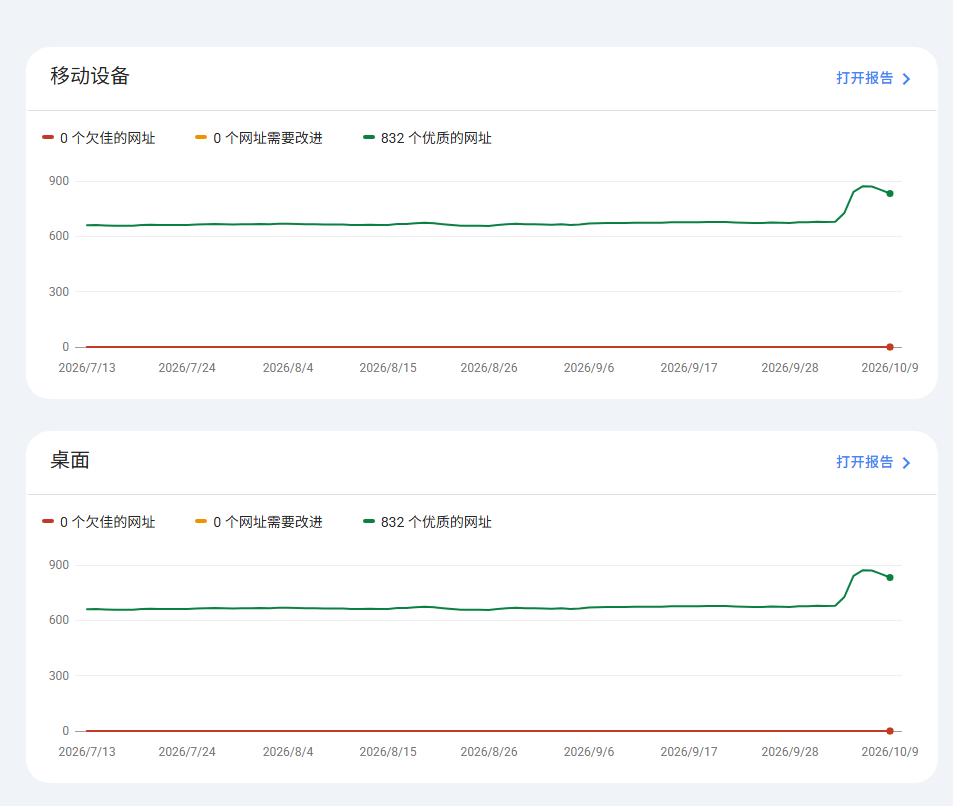
Task: Click the 600 axis label in desktop chart
Action: [59, 620]
